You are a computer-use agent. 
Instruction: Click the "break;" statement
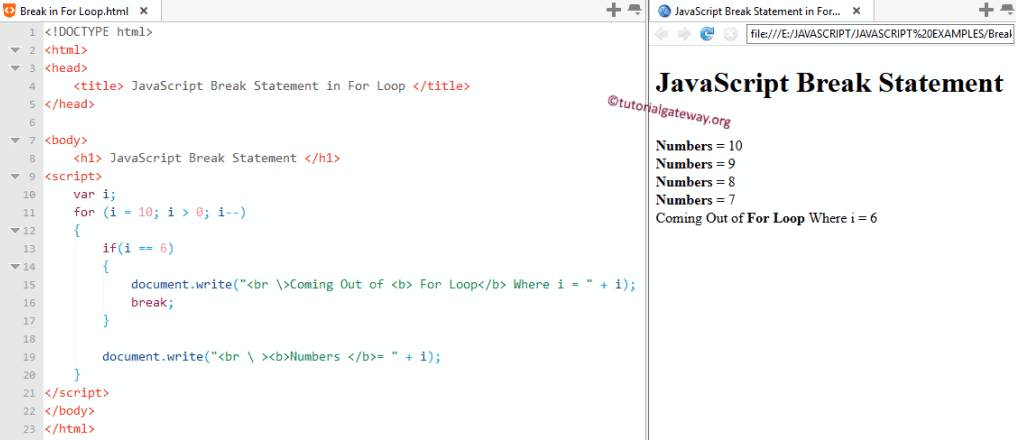[x=152, y=303]
